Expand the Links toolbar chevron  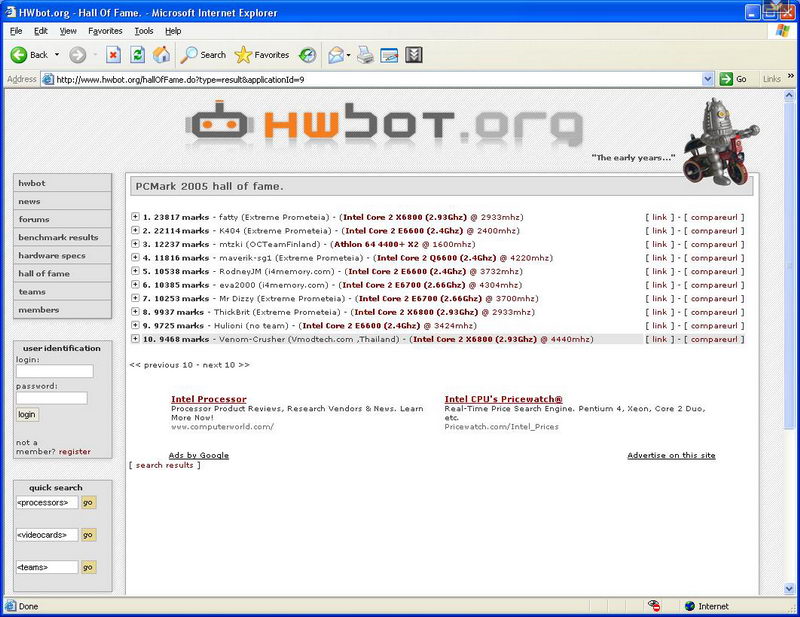coord(791,76)
